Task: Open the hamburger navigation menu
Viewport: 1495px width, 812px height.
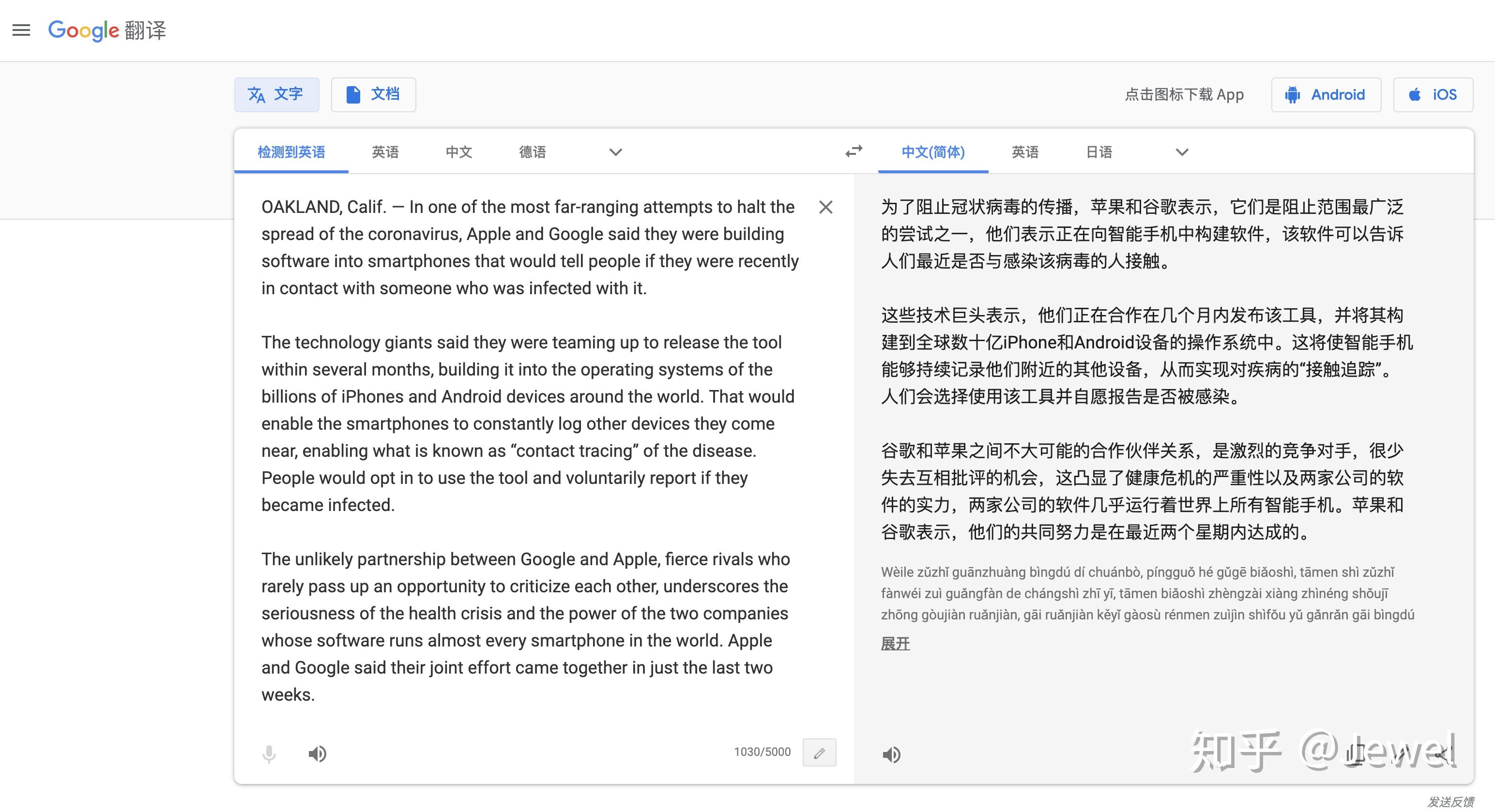Action: coord(21,30)
